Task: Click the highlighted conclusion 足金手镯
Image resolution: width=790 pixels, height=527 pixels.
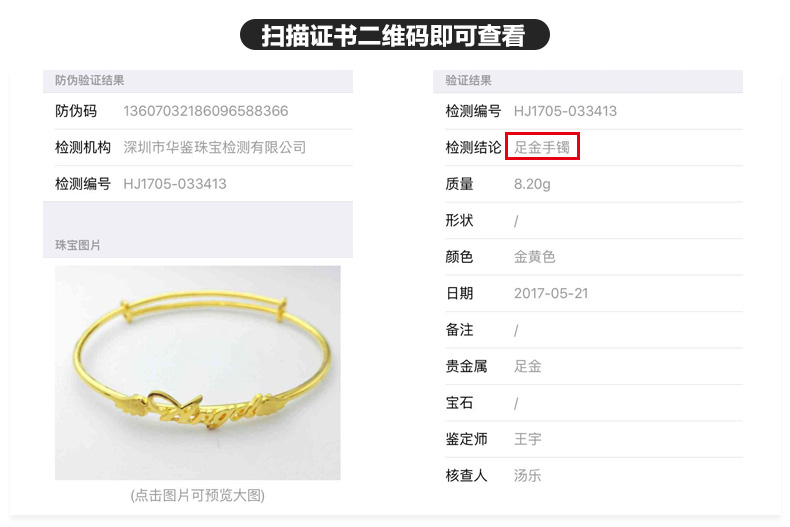Action: point(542,147)
